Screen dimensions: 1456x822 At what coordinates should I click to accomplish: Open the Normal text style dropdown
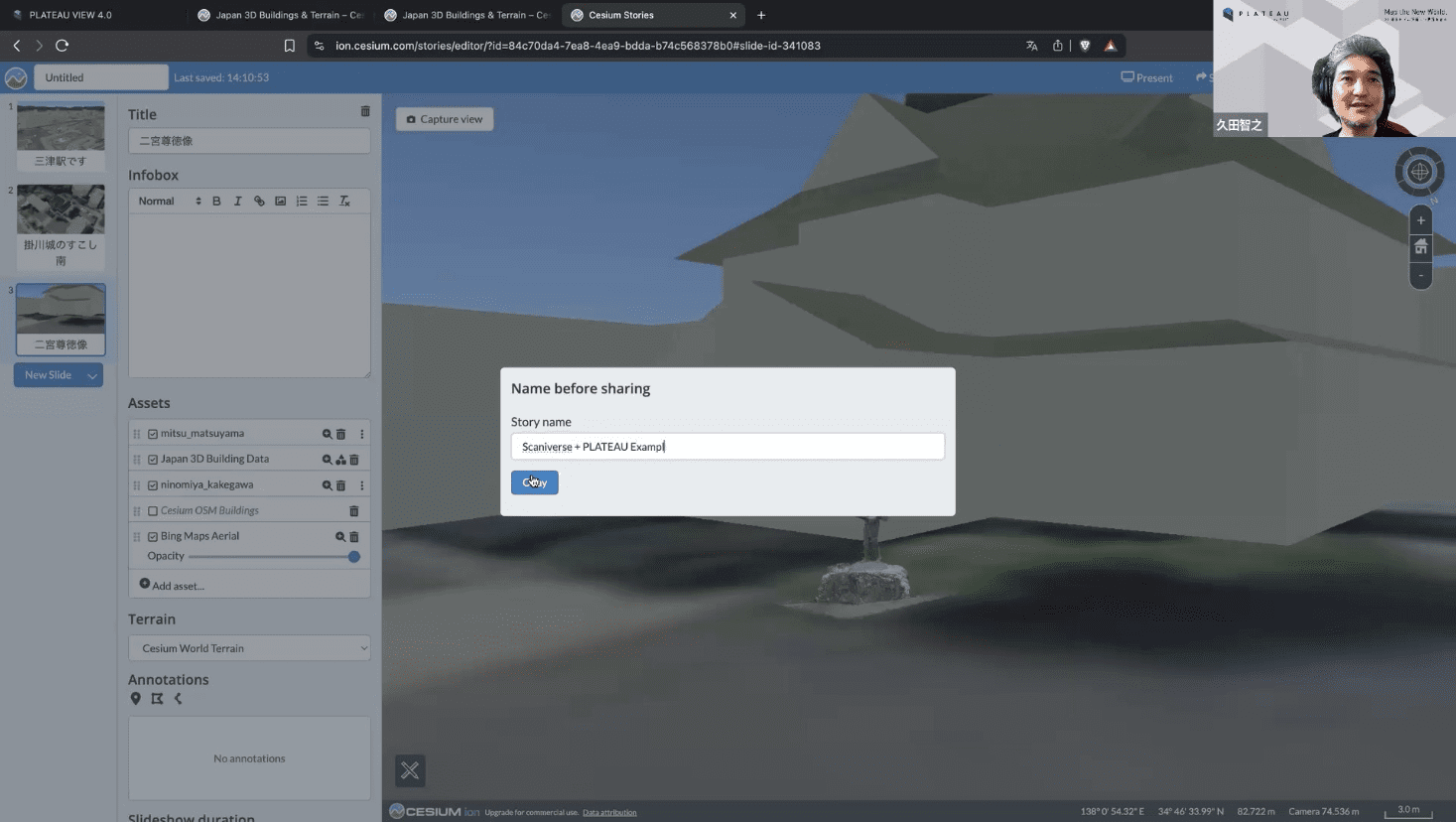pyautogui.click(x=169, y=202)
